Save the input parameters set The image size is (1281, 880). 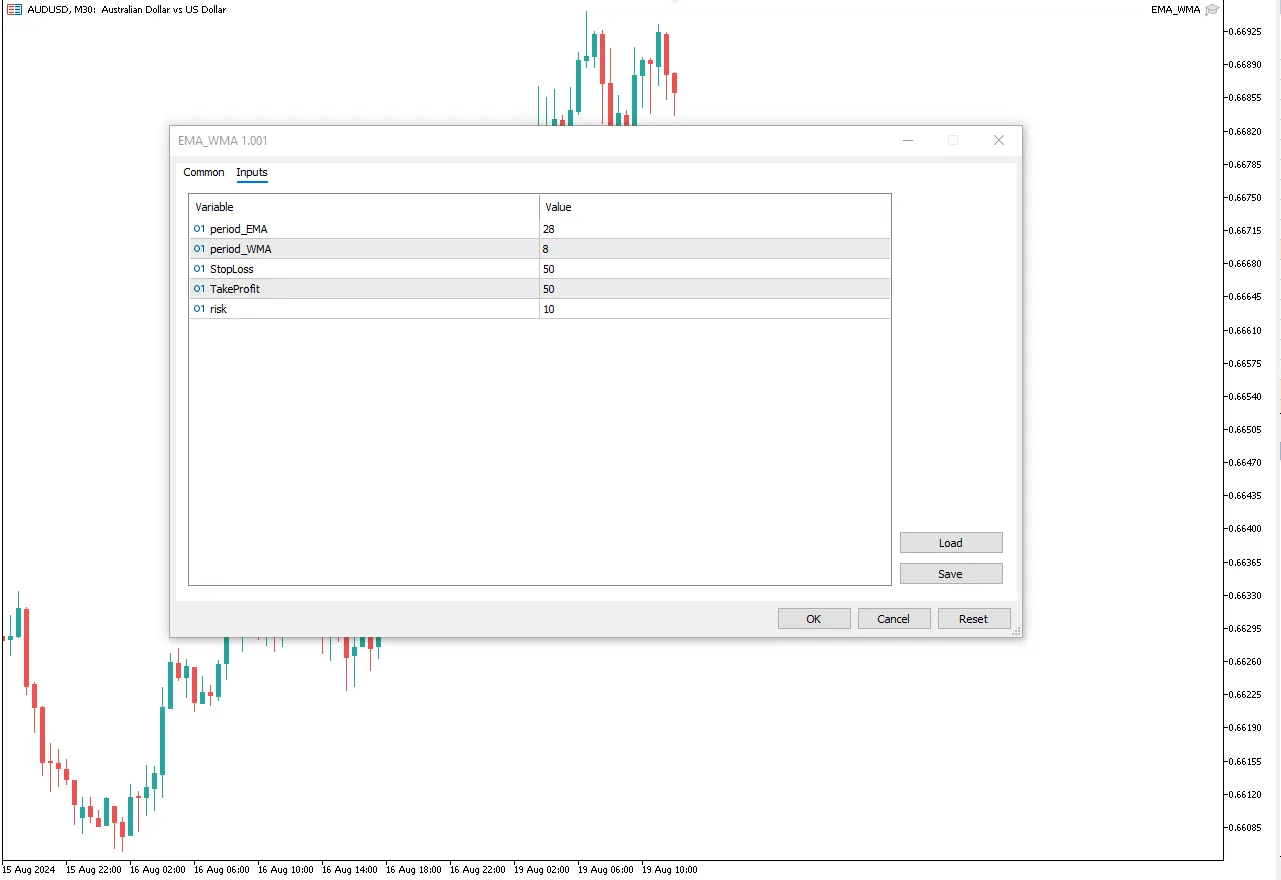950,574
